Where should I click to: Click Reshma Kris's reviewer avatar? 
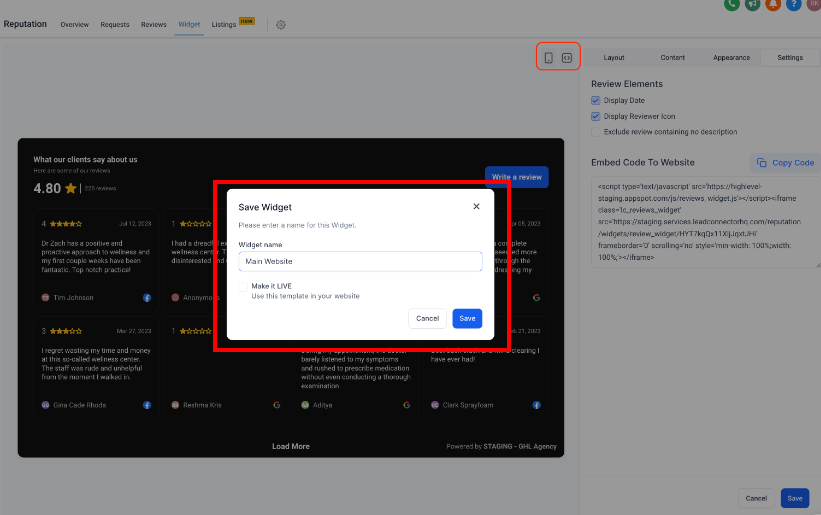pos(175,405)
